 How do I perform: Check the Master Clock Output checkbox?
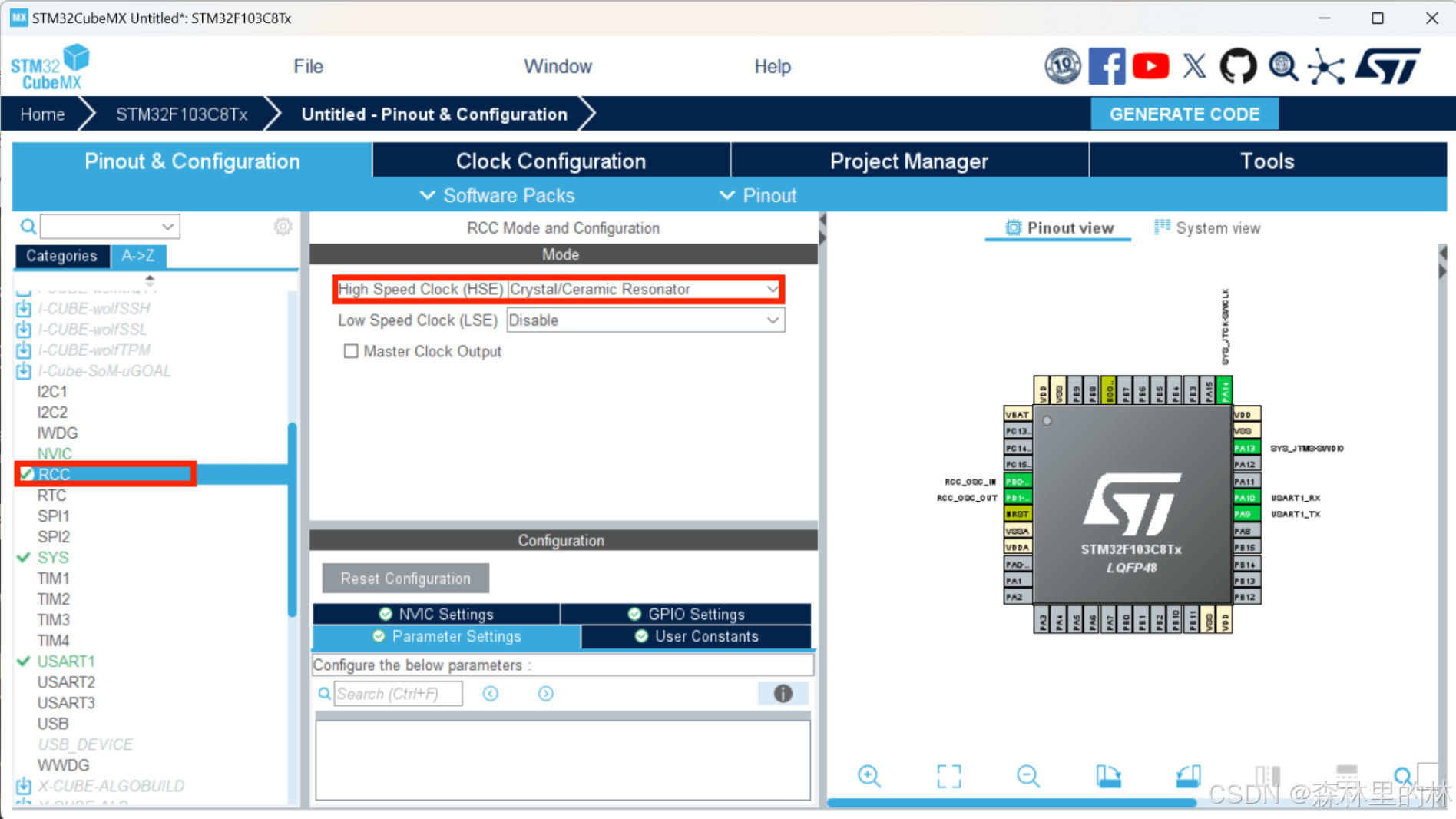(352, 351)
